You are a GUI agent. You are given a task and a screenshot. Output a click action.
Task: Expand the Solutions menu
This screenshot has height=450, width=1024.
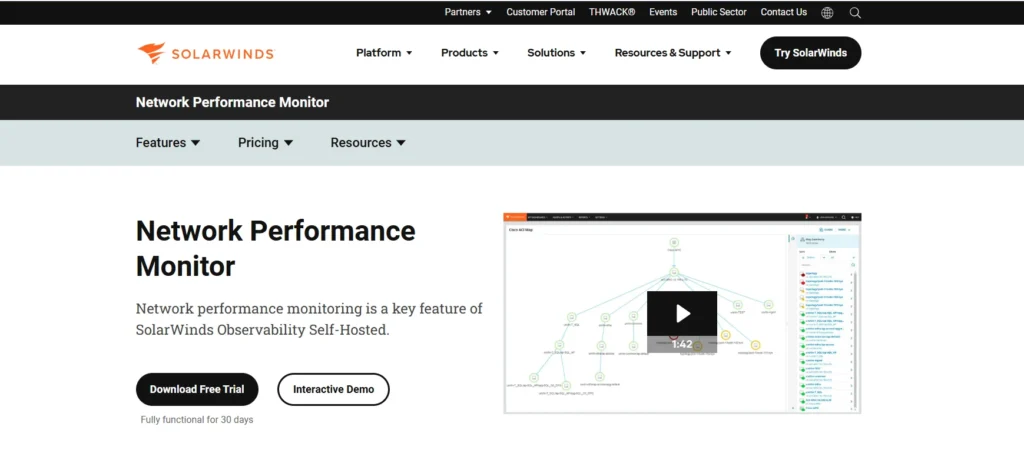click(x=556, y=53)
